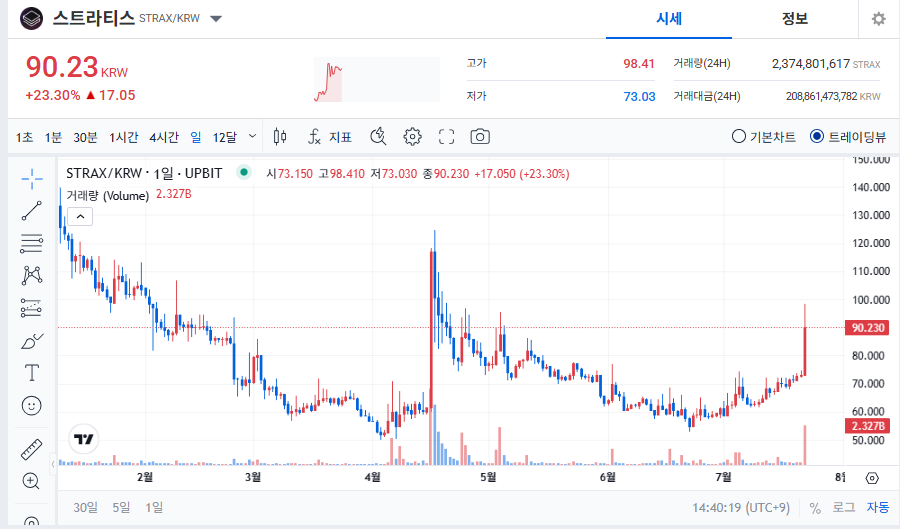Set date range to 30일
900x529 pixels.
coord(86,508)
